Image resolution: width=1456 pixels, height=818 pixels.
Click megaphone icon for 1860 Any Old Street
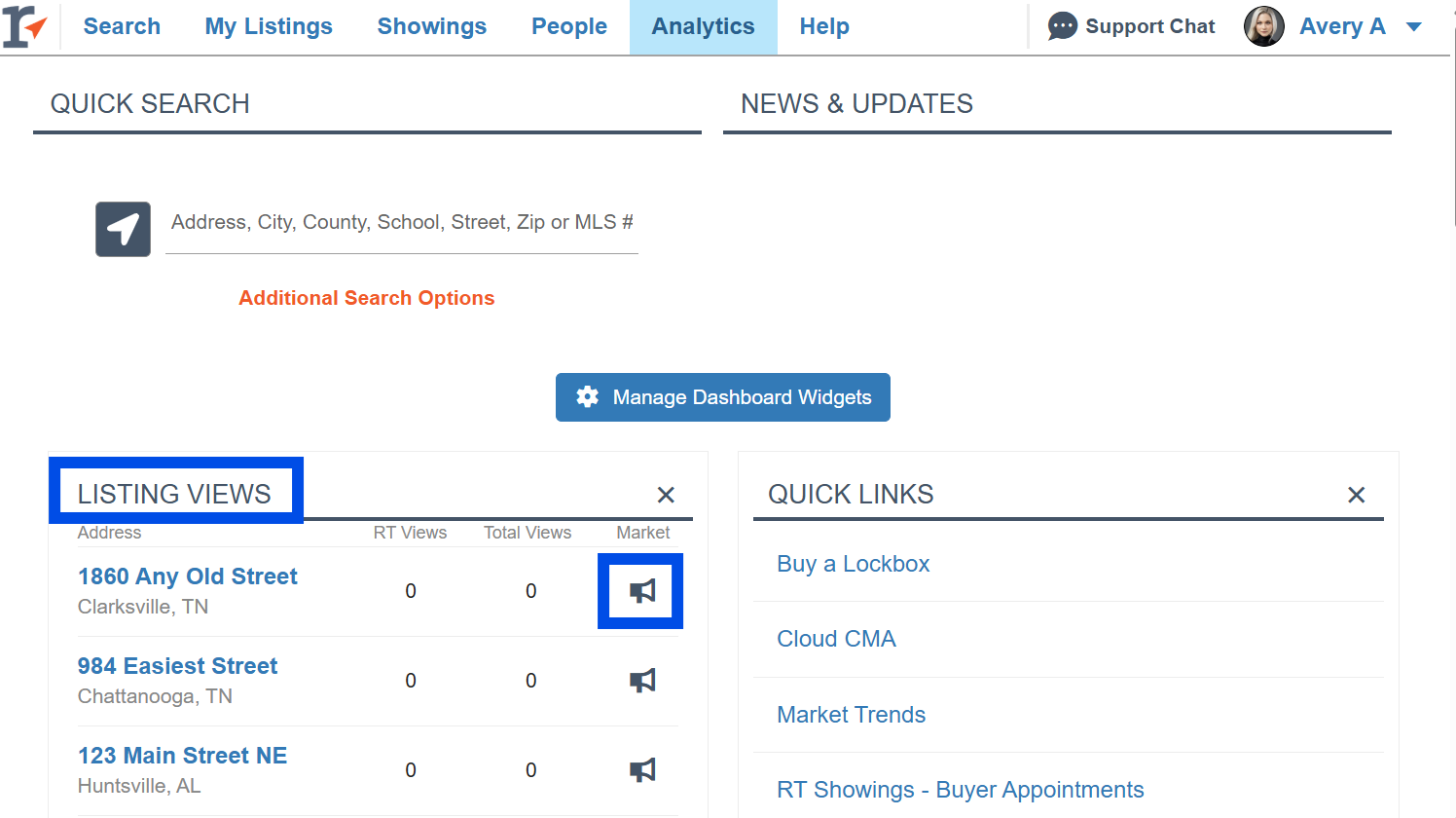tap(641, 591)
